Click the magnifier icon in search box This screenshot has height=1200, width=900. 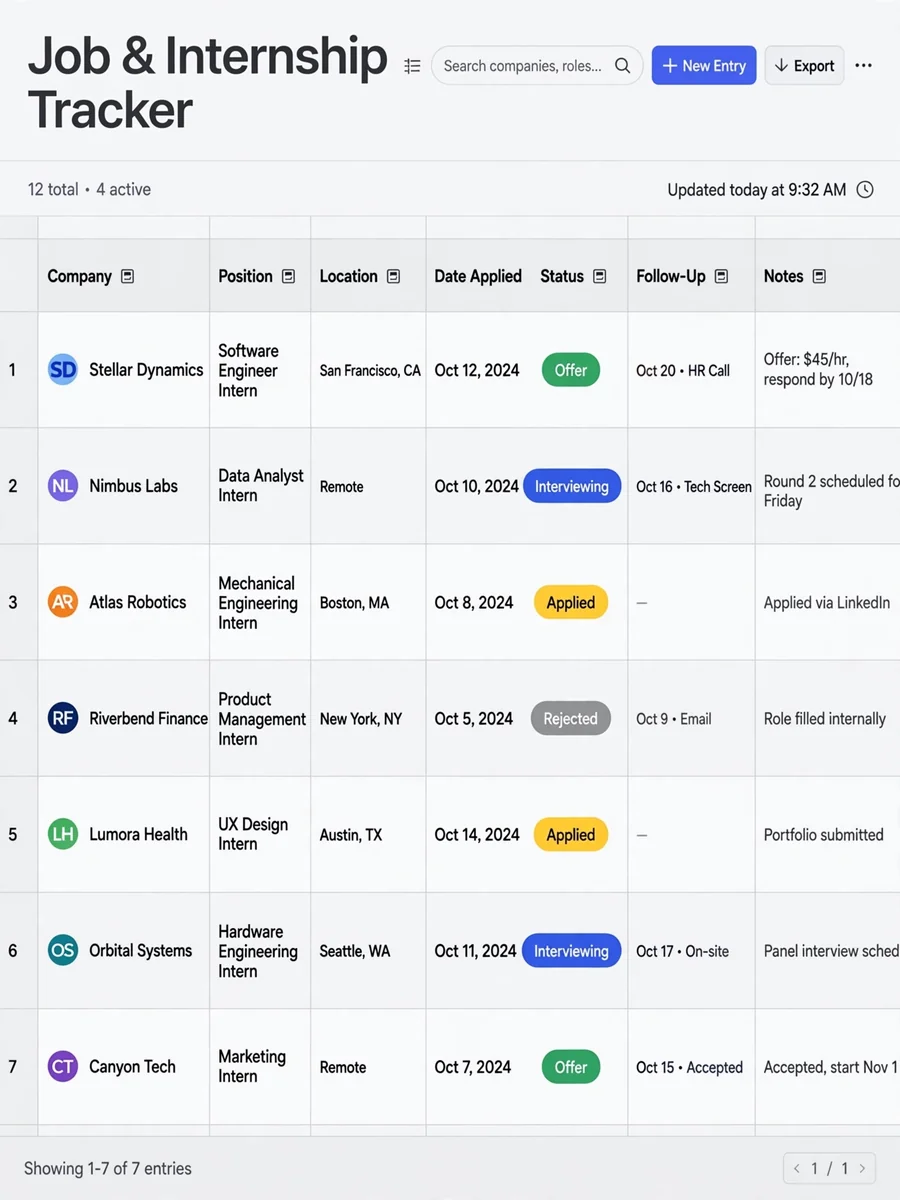click(x=622, y=66)
